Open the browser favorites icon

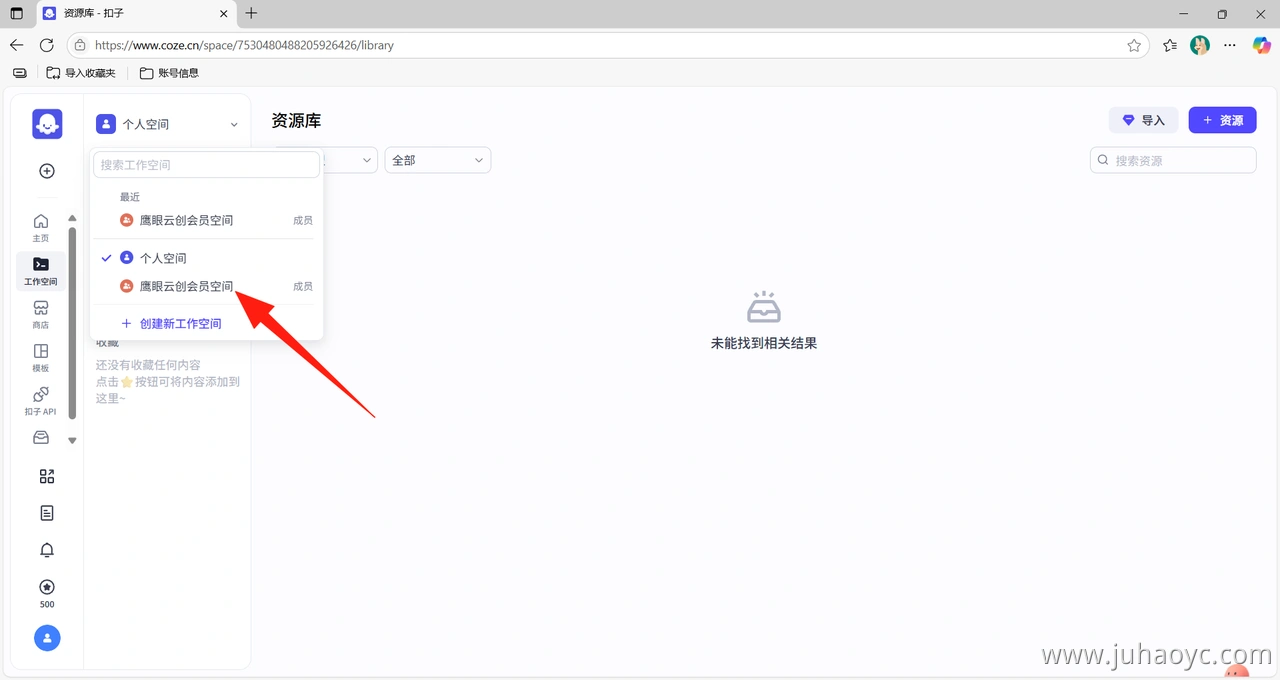[x=1170, y=45]
